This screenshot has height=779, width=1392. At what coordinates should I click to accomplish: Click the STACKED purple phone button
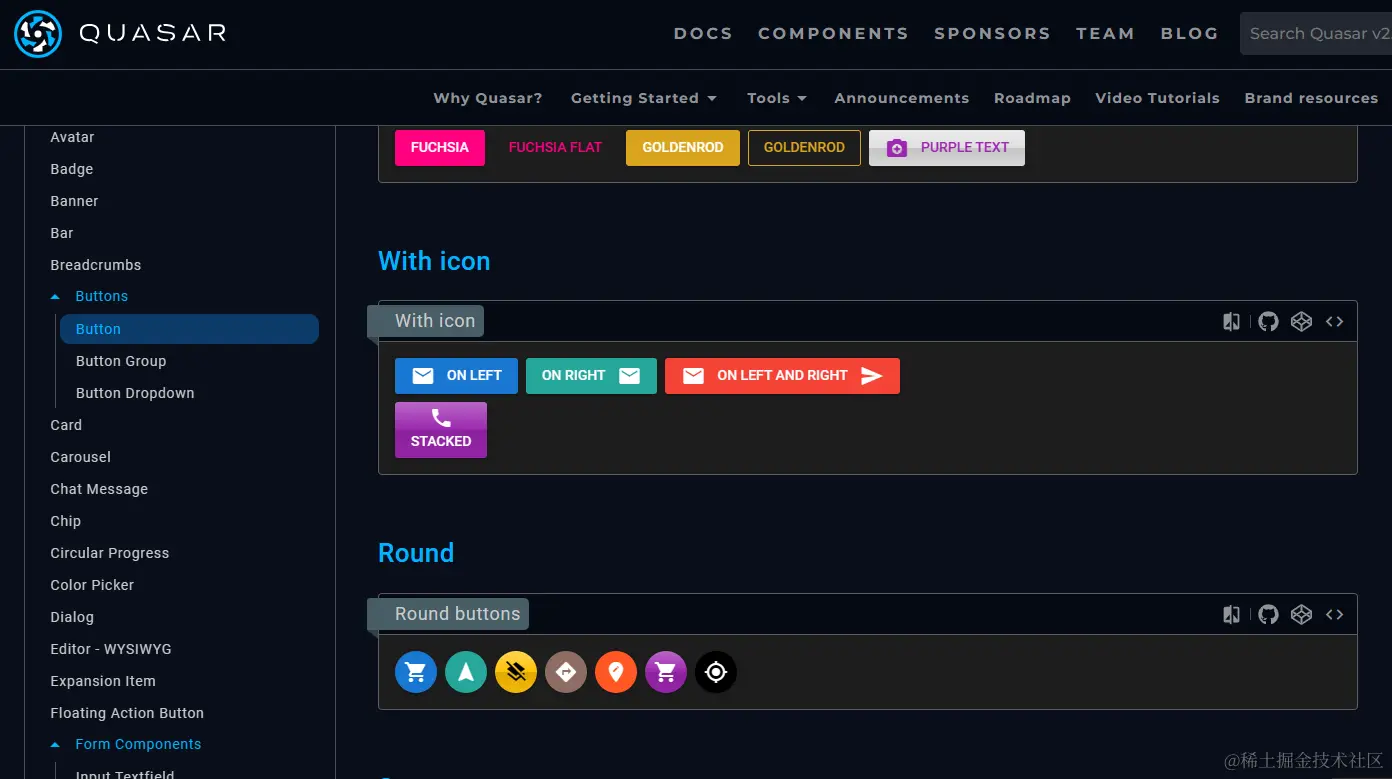point(441,430)
